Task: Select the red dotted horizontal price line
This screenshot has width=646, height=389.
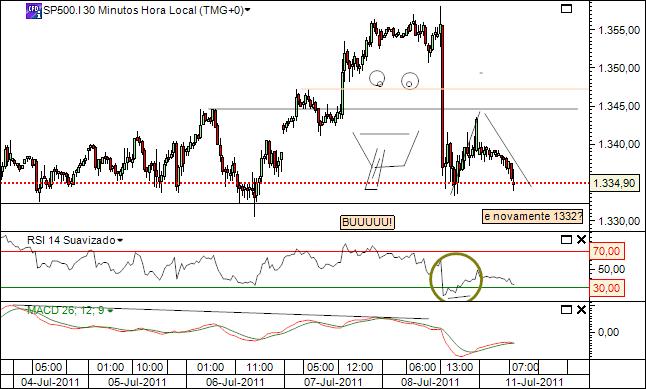Action: (x=295, y=183)
